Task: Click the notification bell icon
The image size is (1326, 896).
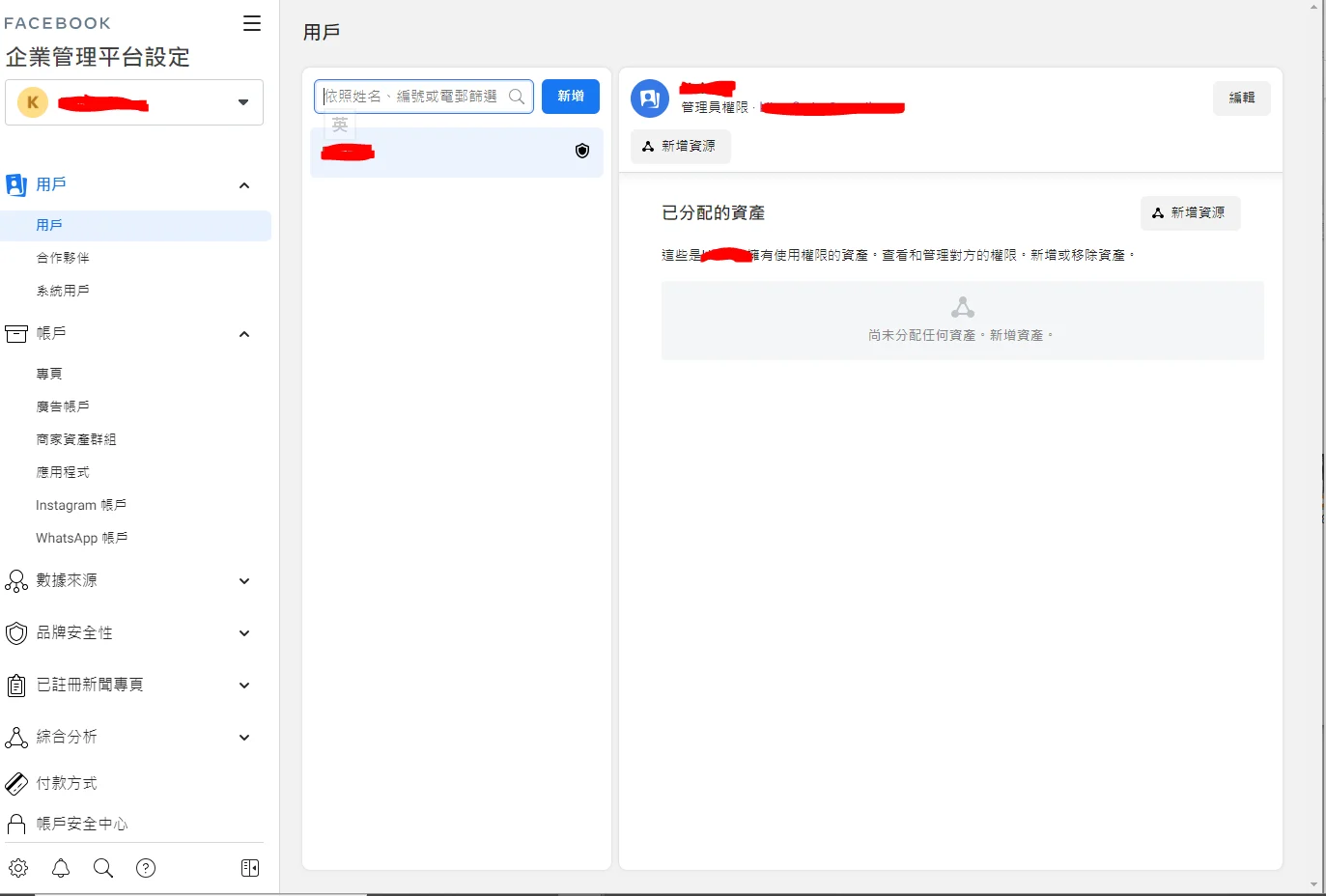Action: coord(60,868)
